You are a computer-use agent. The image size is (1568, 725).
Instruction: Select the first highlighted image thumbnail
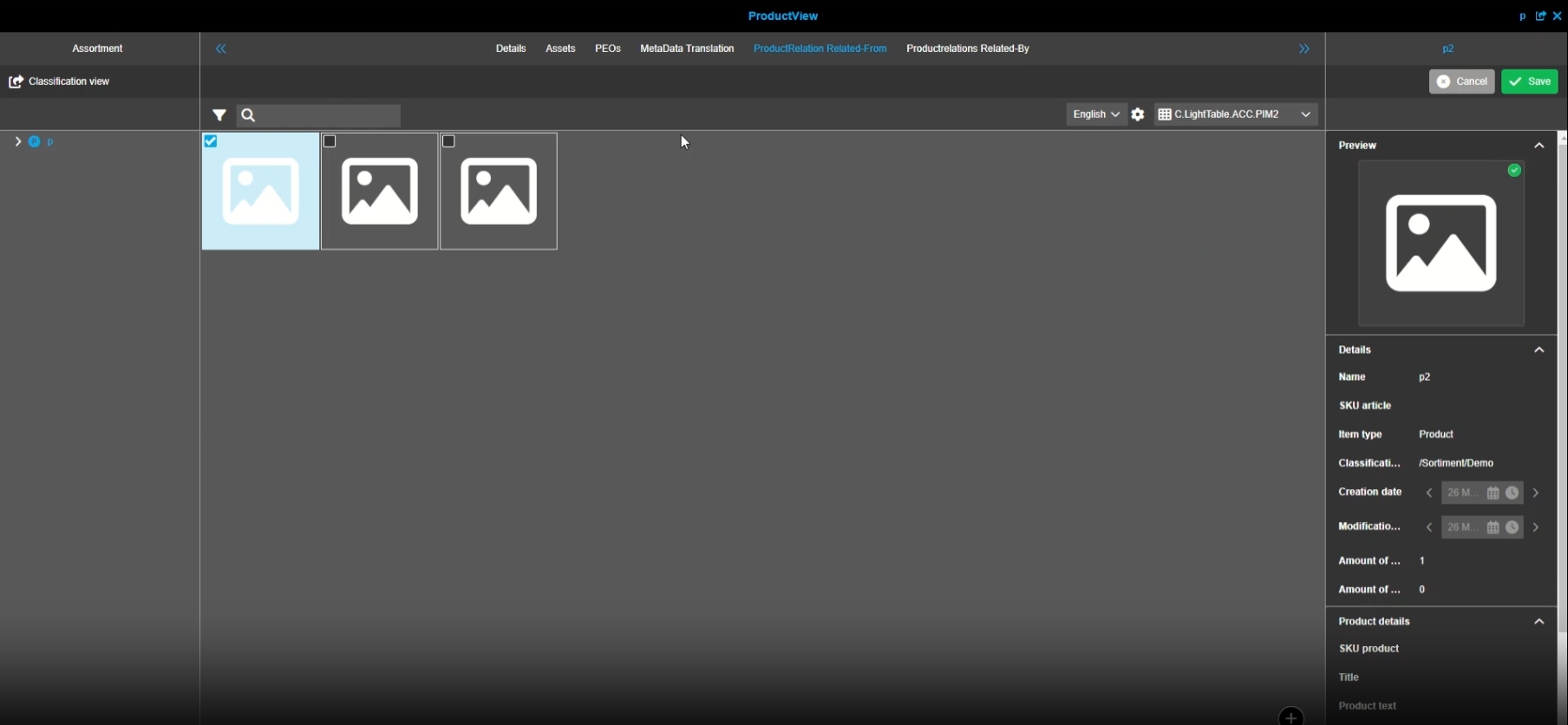pos(260,192)
